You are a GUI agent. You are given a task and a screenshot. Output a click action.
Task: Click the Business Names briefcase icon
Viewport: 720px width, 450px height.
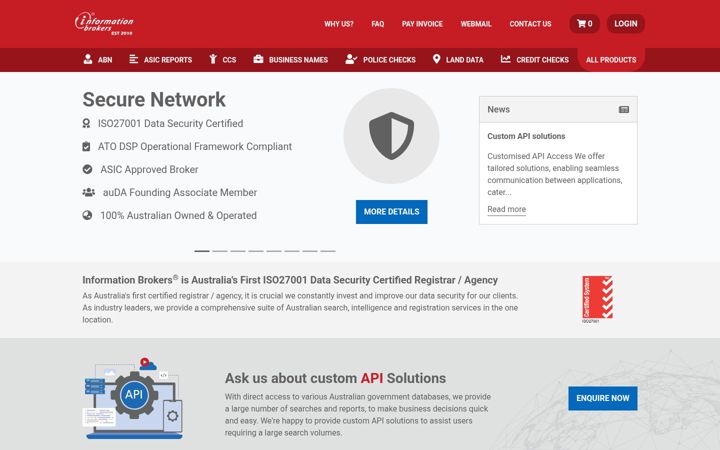[259, 59]
